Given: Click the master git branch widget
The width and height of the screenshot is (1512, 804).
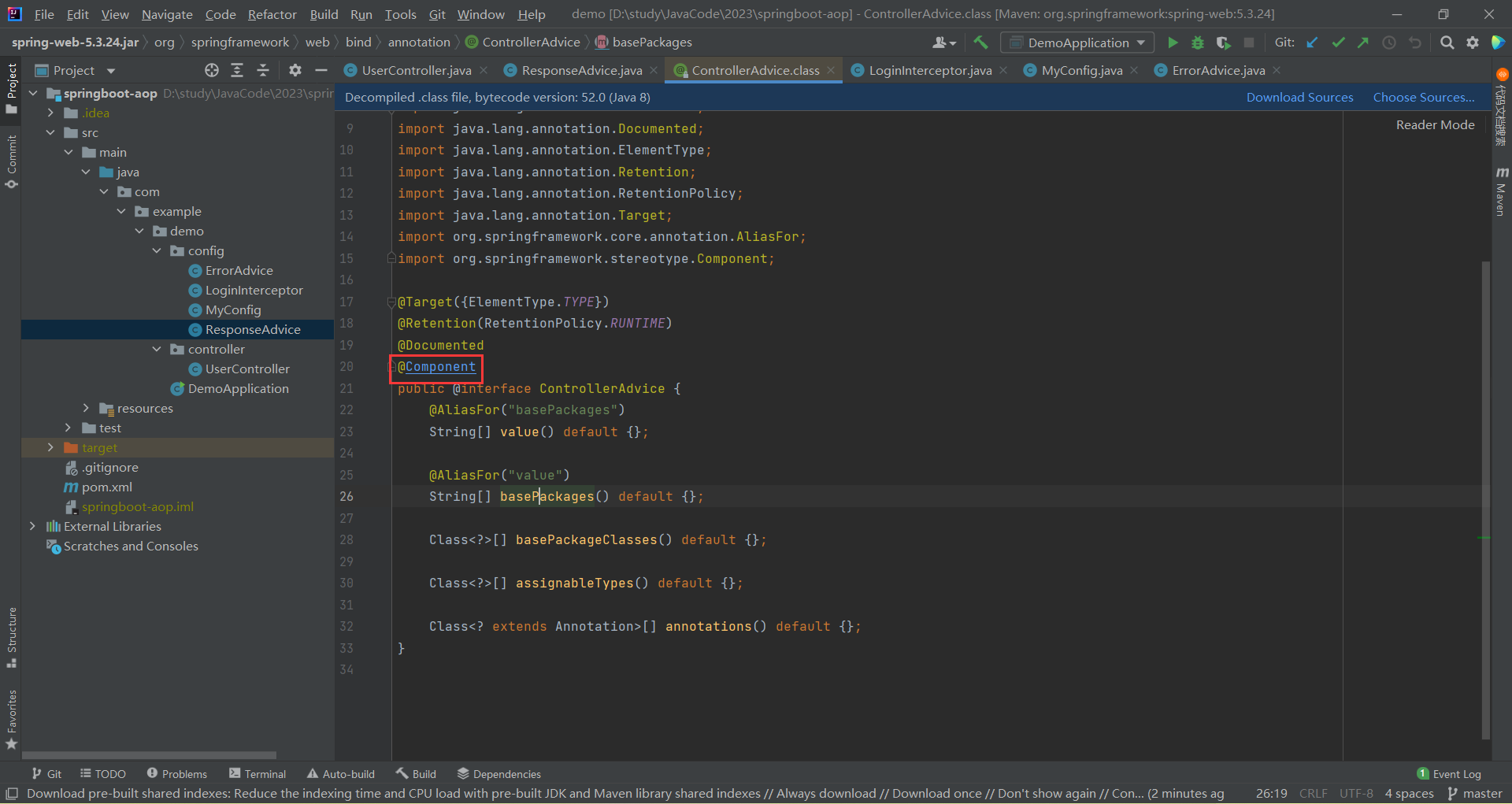Looking at the screenshot, I should tap(1475, 794).
